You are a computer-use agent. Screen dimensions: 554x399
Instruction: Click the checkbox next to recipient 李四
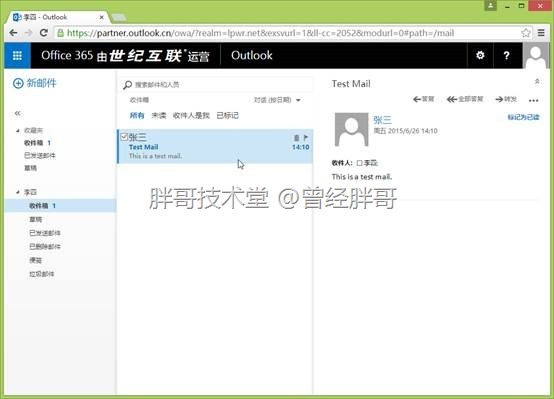359,163
